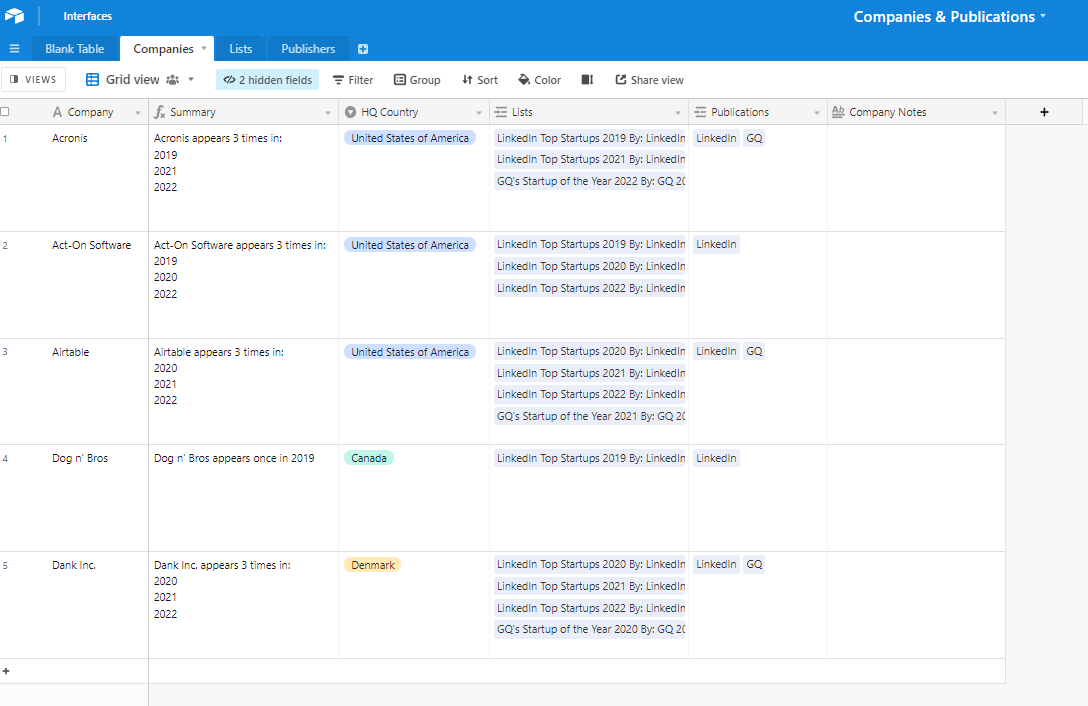This screenshot has height=706, width=1088.
Task: Select Acronis Company Notes empty cell
Action: [916, 178]
